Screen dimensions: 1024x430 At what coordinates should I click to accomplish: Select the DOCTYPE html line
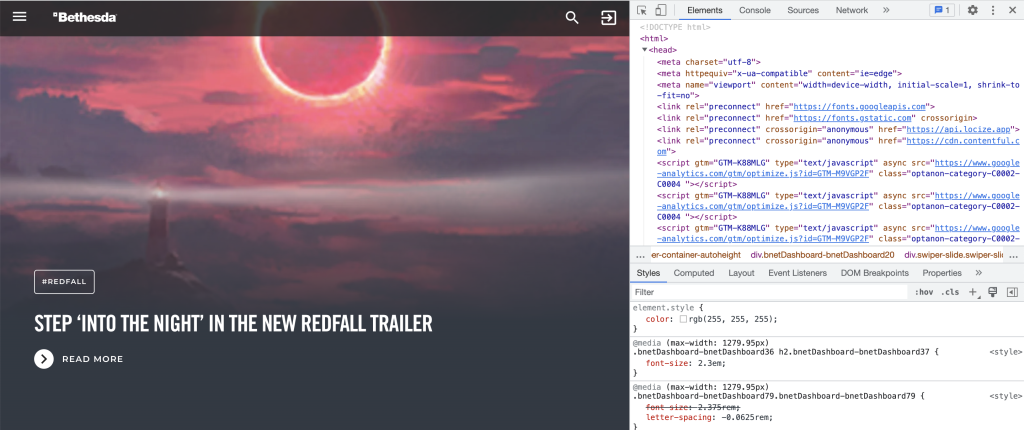[x=675, y=27]
